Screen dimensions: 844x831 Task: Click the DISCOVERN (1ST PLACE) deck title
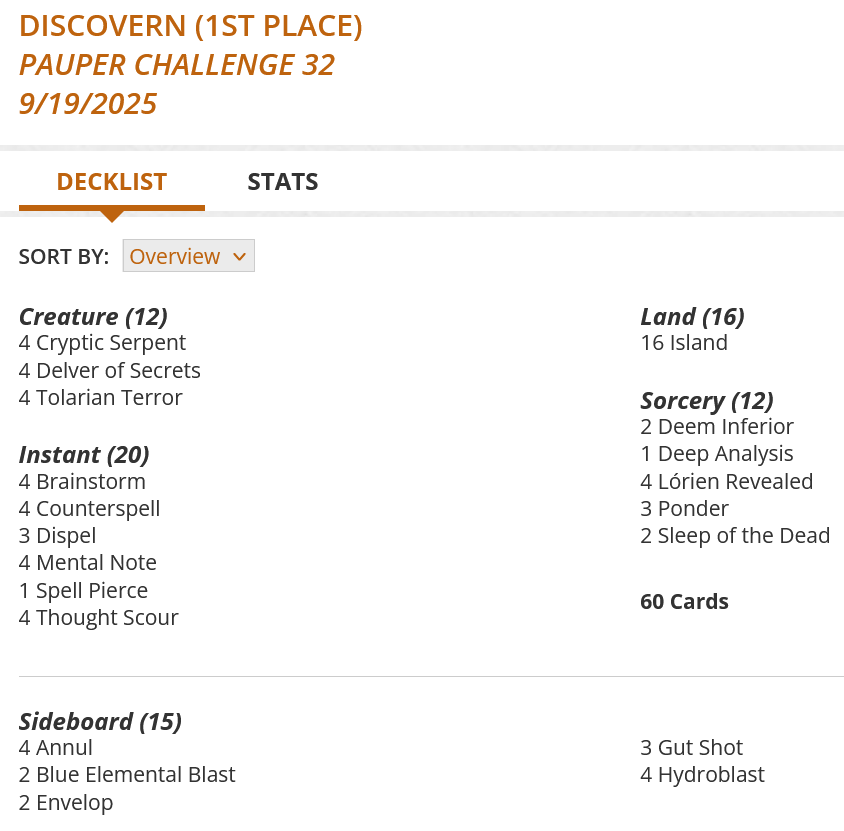point(190,26)
